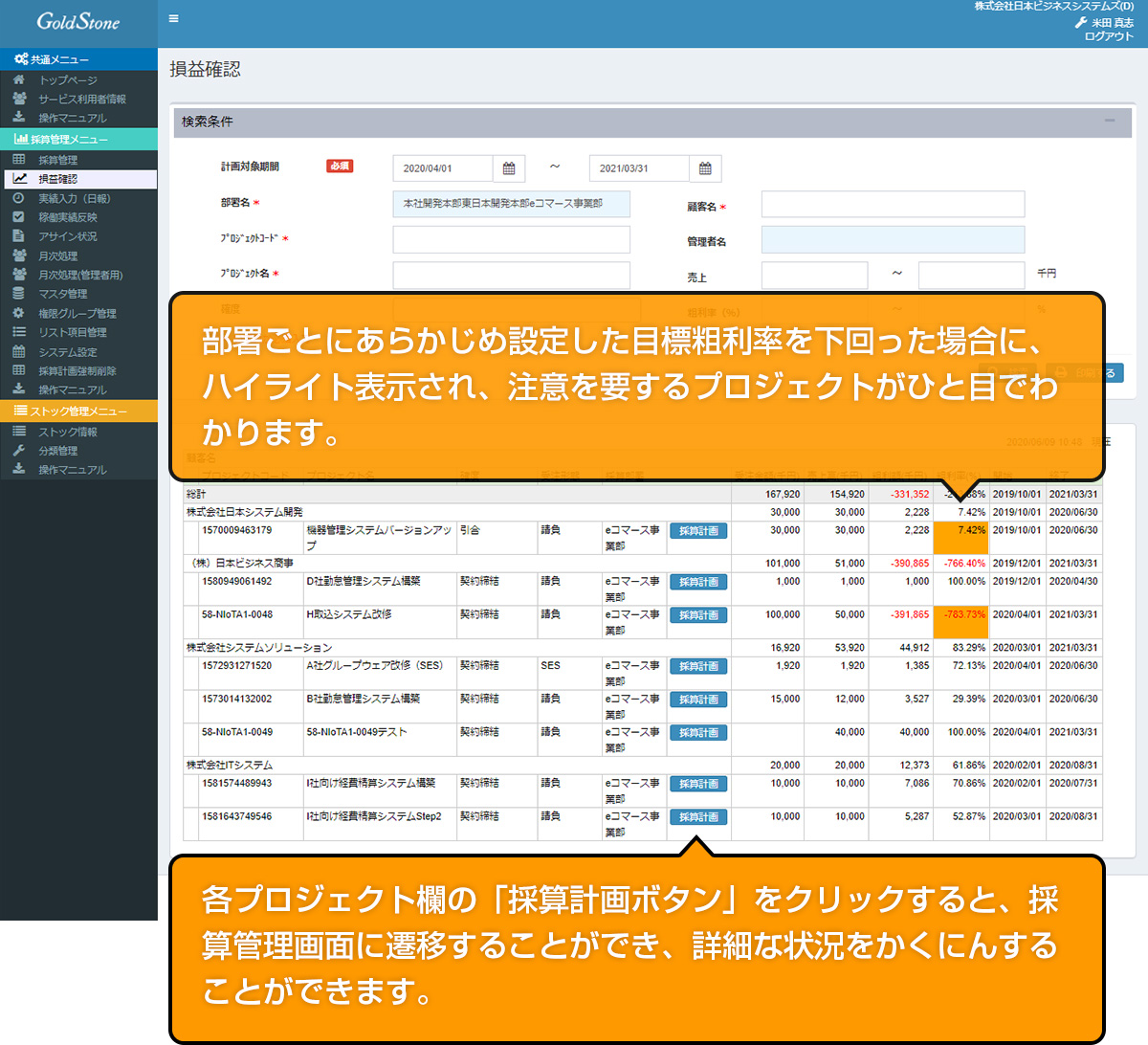Click the highlighted -783.73% gross margin cell

point(961,622)
